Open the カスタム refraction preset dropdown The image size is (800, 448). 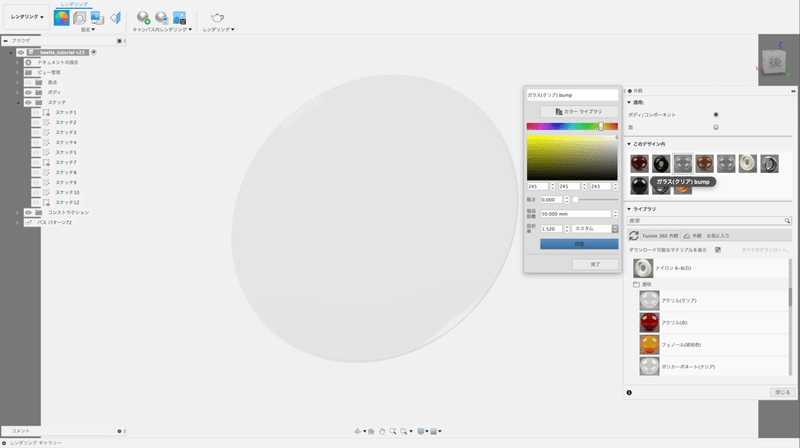pyautogui.click(x=595, y=229)
